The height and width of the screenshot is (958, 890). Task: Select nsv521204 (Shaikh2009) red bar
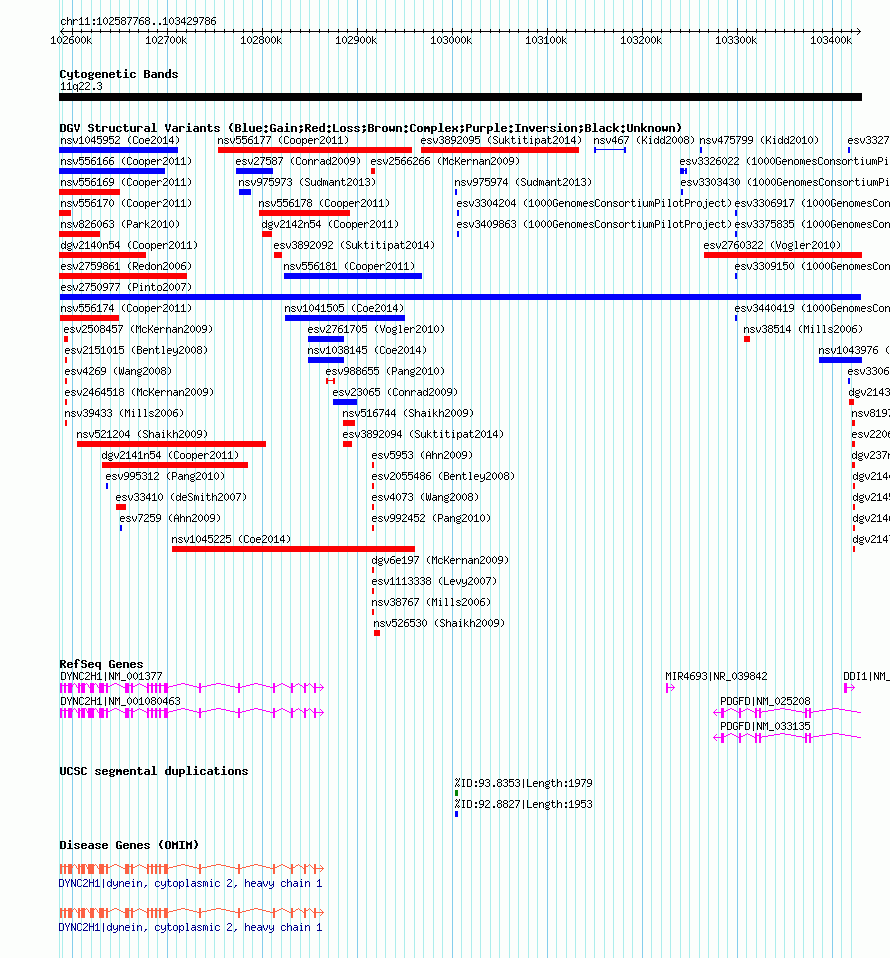point(171,444)
